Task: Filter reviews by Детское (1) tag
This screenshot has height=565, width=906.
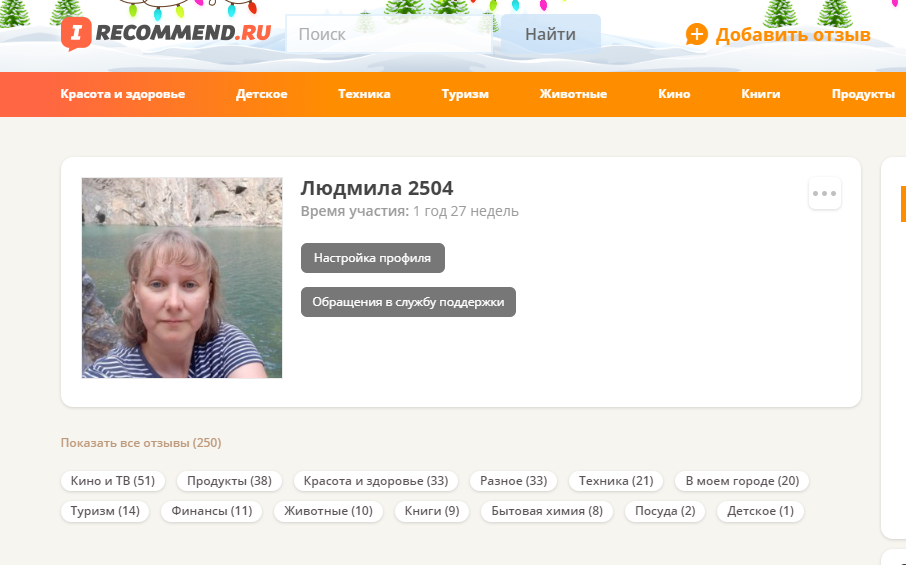Action: 760,511
